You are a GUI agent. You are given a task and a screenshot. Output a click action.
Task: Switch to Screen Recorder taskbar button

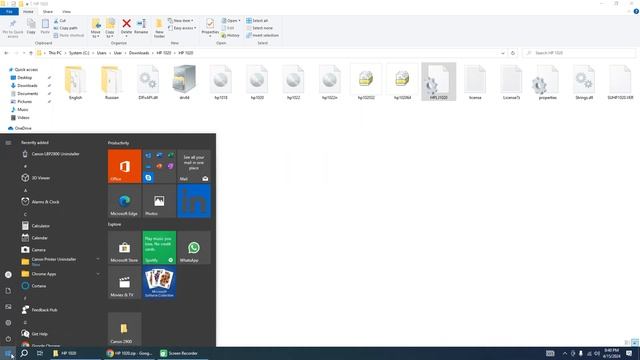click(182, 353)
